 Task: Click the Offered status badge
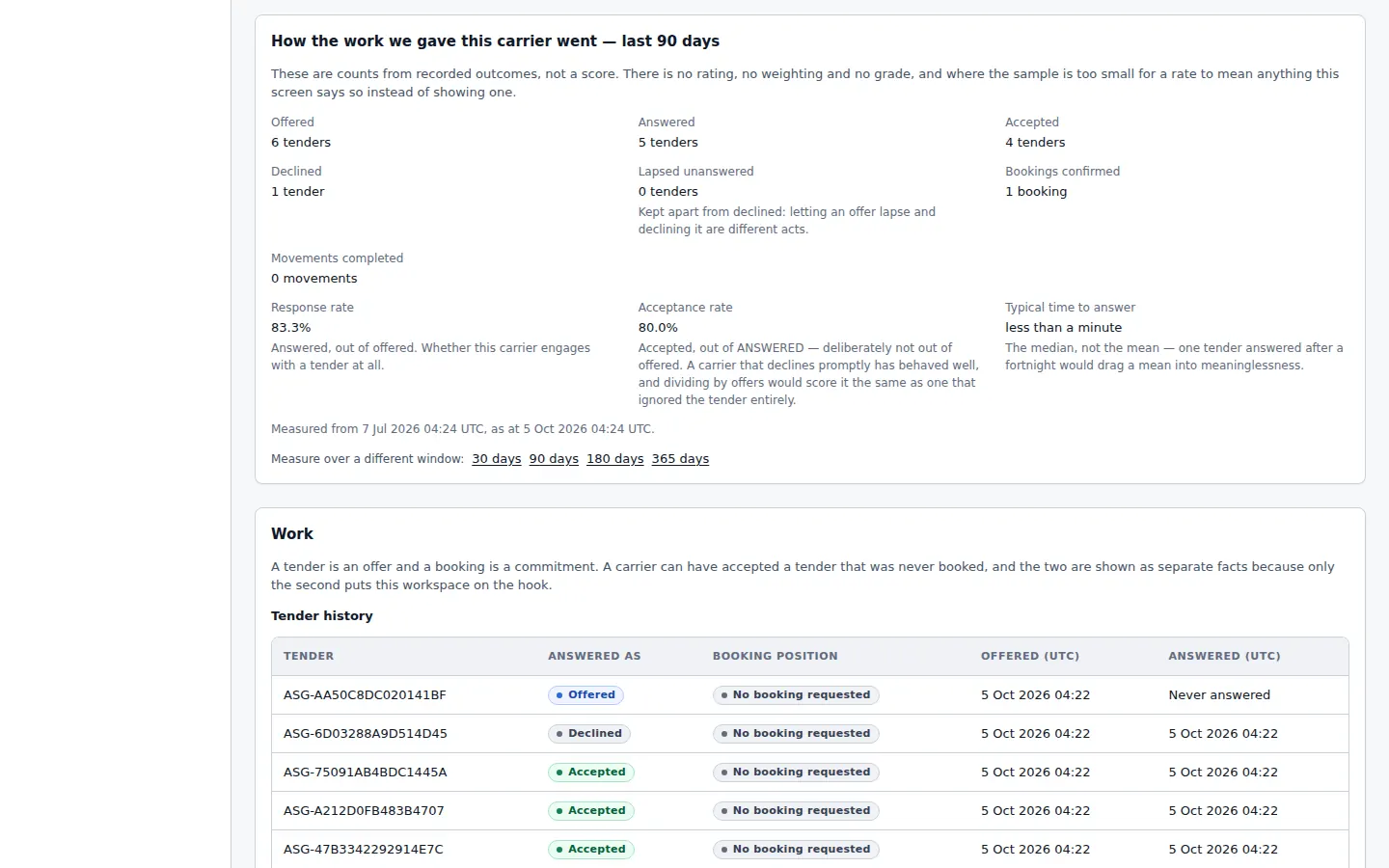point(586,695)
